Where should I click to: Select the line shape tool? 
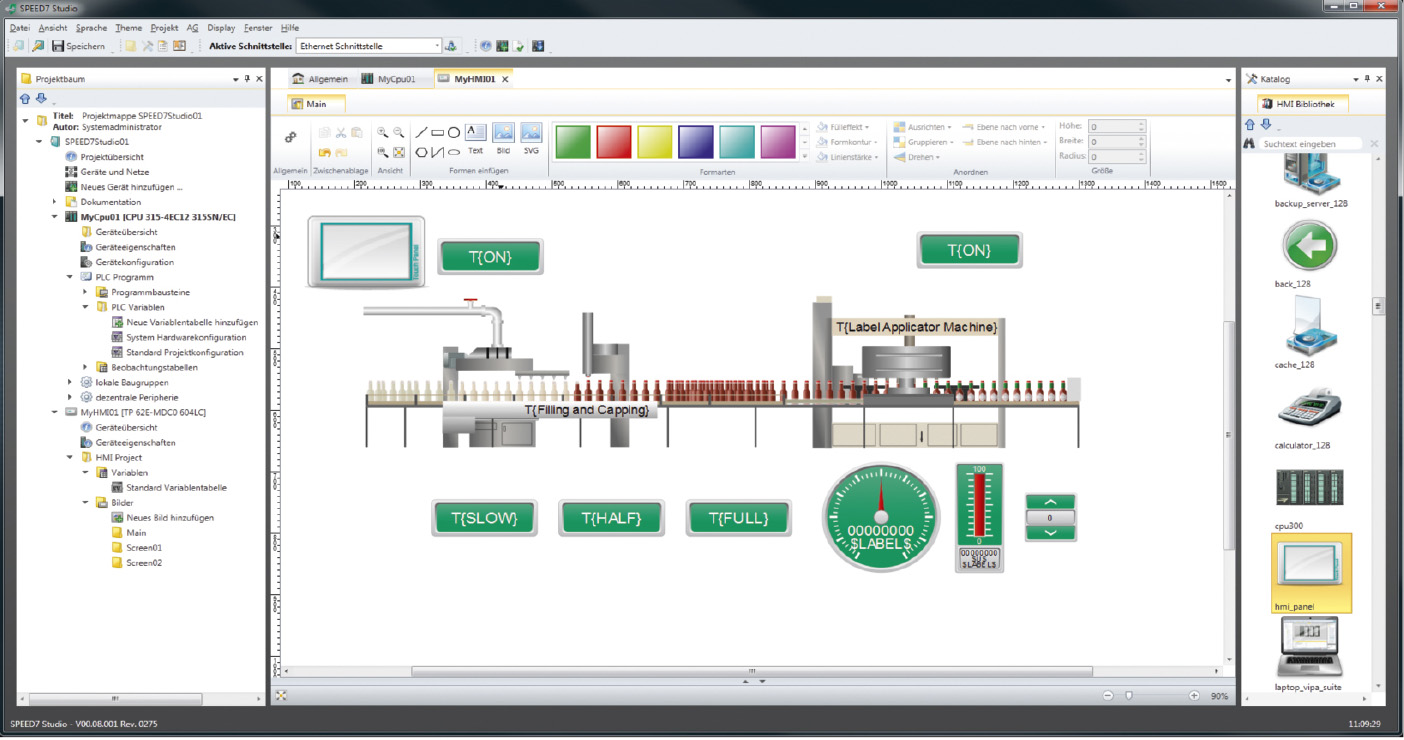click(421, 132)
